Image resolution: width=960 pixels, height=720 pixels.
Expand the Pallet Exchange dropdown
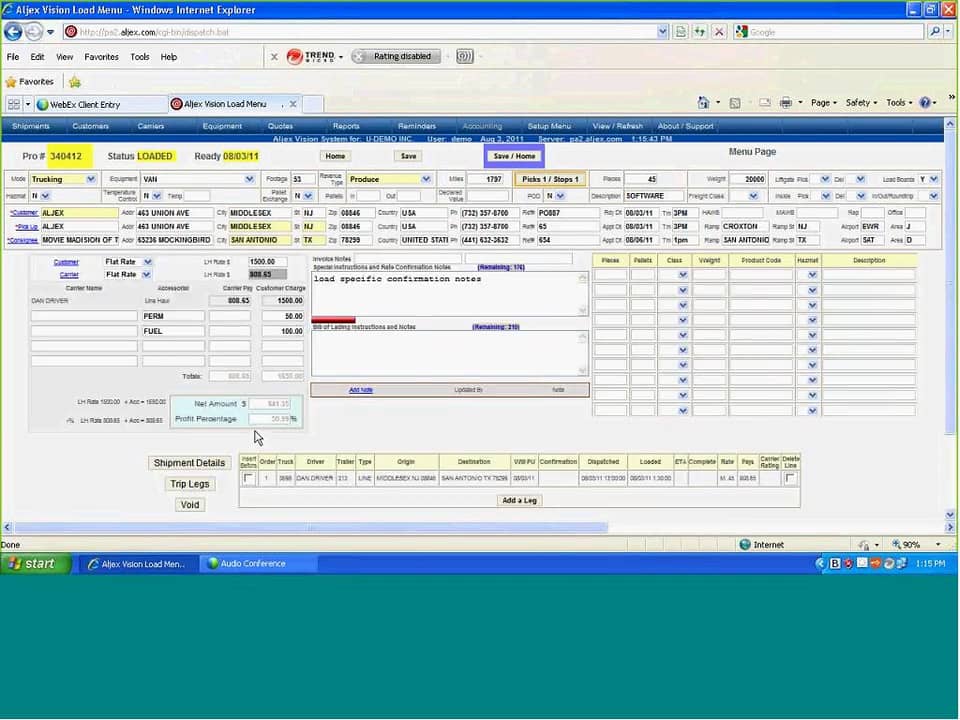pyautogui.click(x=308, y=196)
